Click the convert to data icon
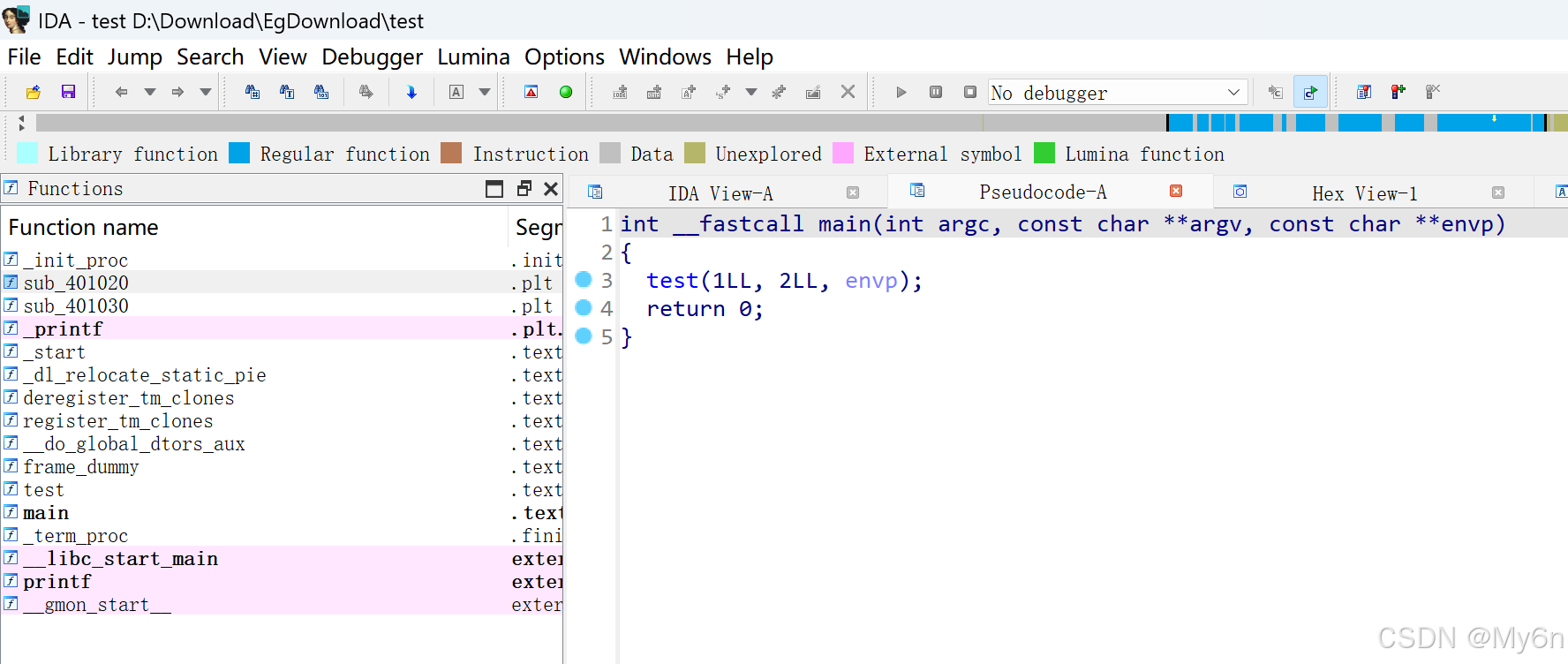1568x664 pixels. [x=654, y=92]
